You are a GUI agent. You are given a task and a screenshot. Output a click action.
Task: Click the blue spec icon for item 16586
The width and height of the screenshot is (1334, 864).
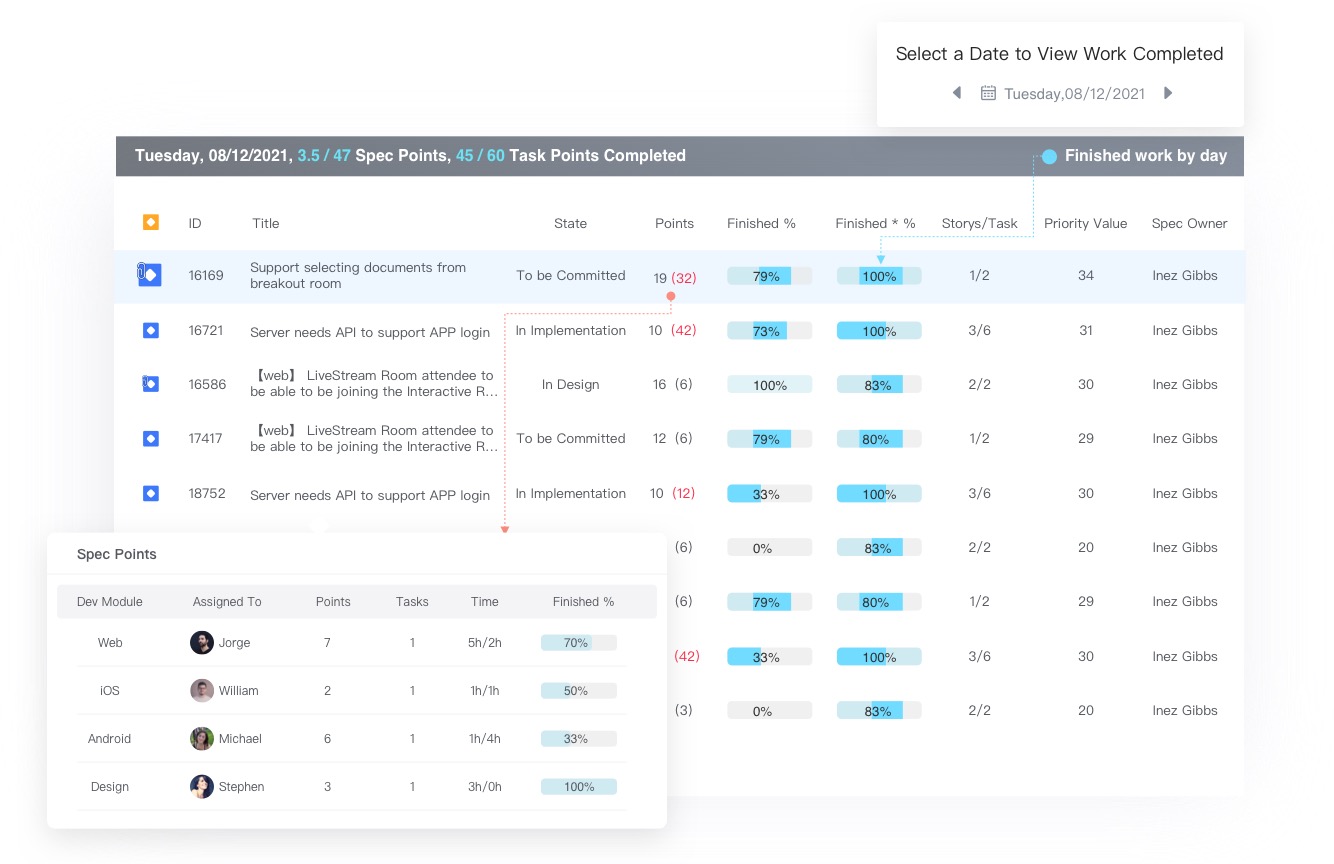click(x=150, y=384)
